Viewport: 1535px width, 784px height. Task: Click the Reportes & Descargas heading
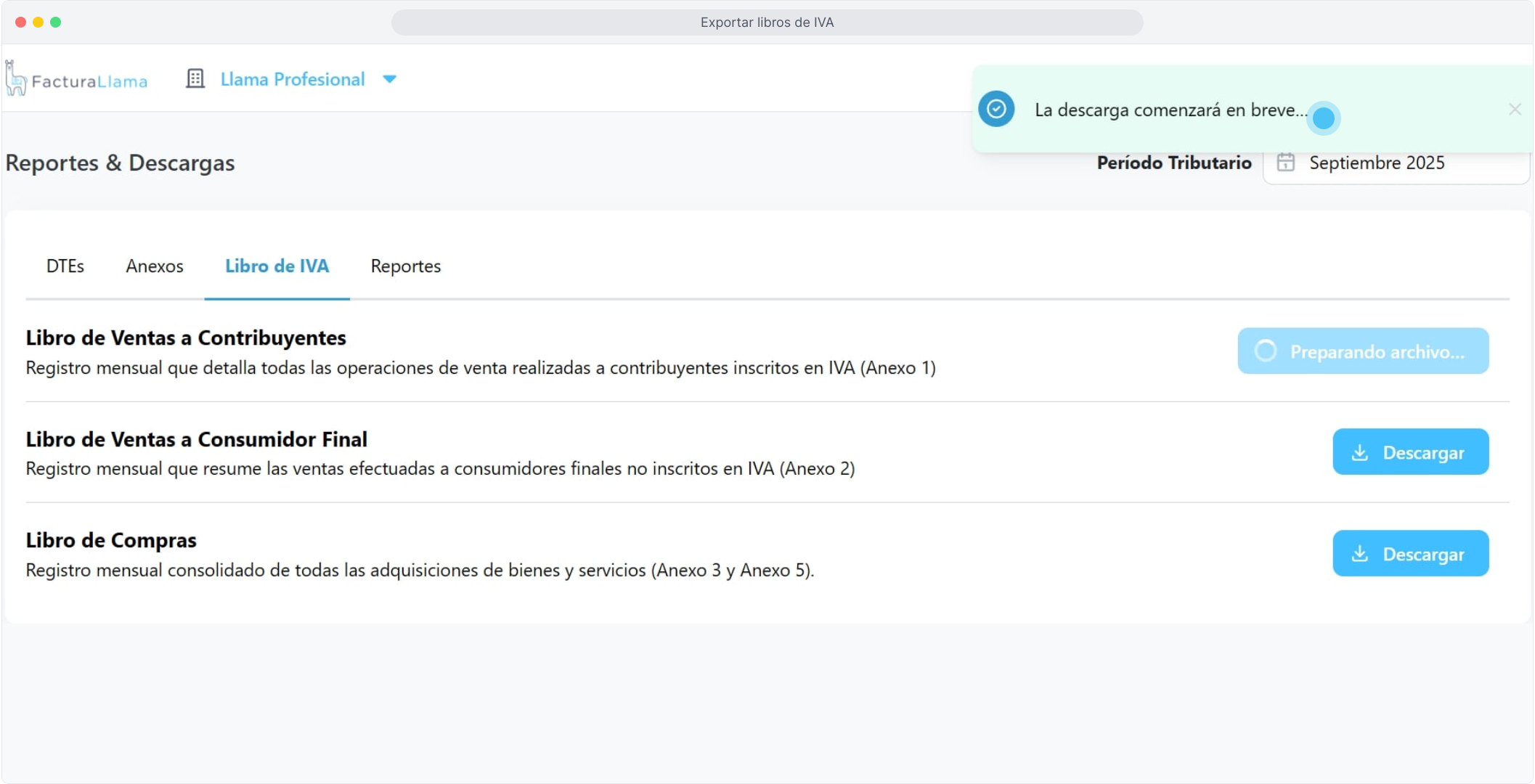click(x=120, y=163)
